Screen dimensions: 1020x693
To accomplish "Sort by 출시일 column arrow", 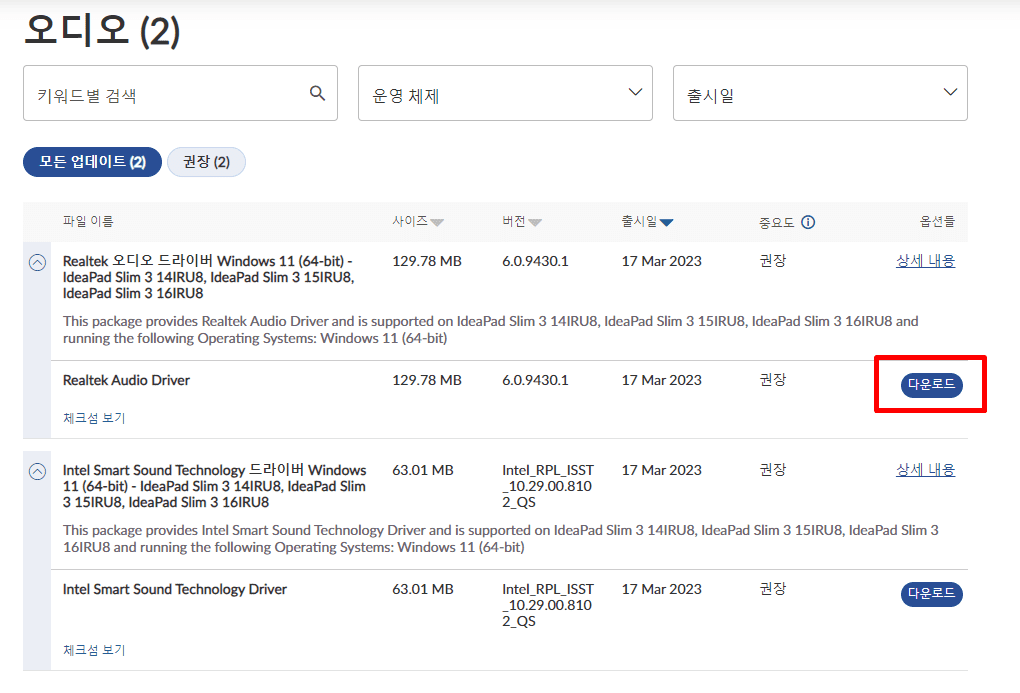I will click(x=666, y=223).
